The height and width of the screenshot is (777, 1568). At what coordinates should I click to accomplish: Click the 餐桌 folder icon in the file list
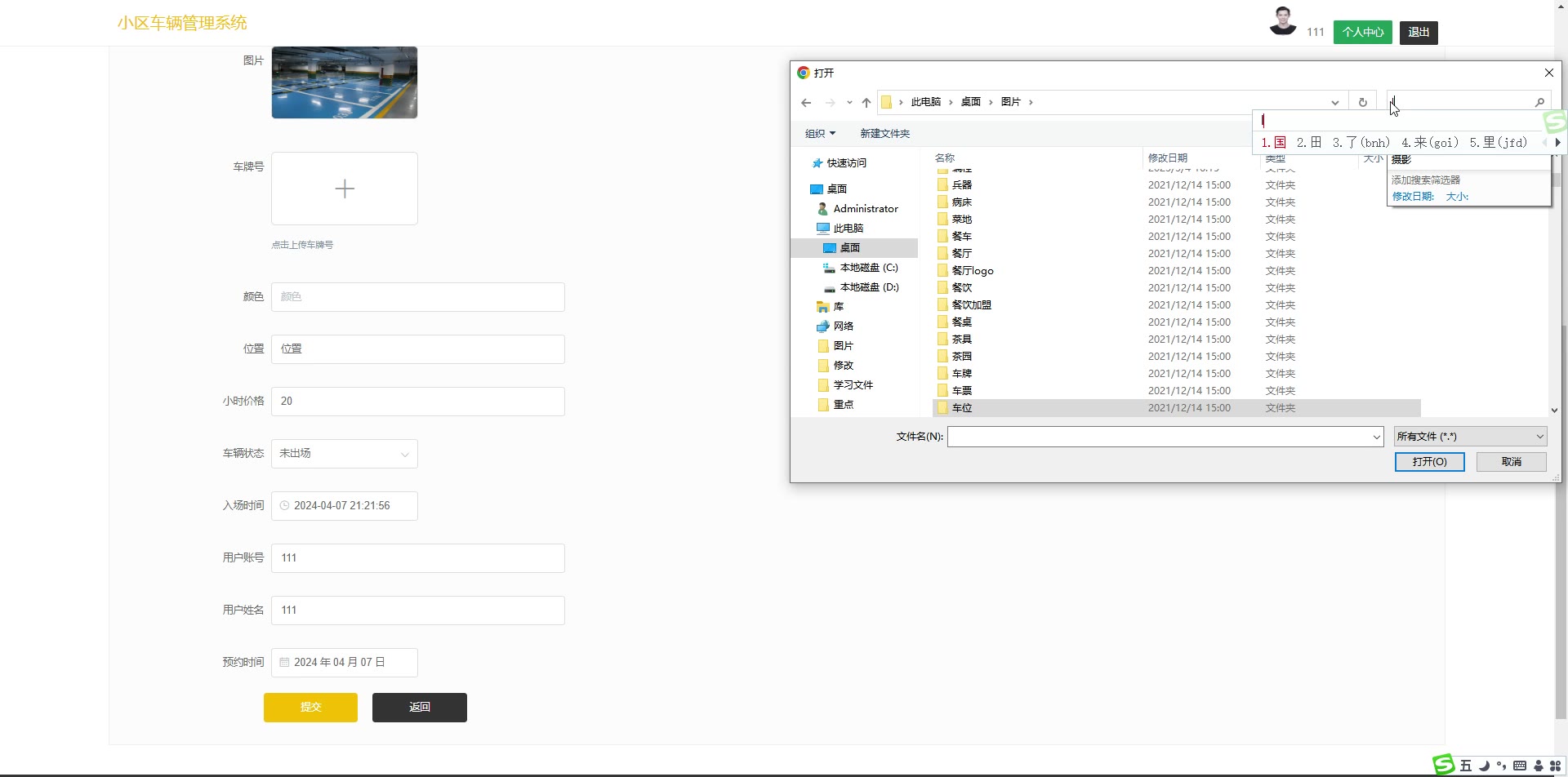click(942, 322)
